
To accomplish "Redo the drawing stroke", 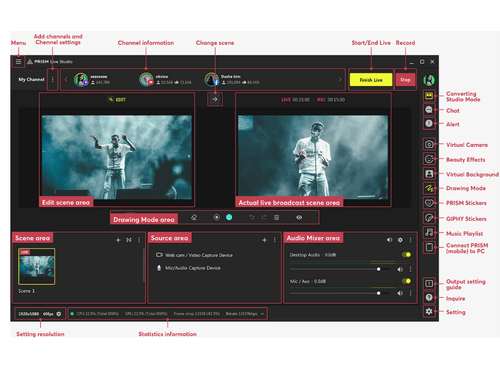I will pyautogui.click(x=264, y=217).
